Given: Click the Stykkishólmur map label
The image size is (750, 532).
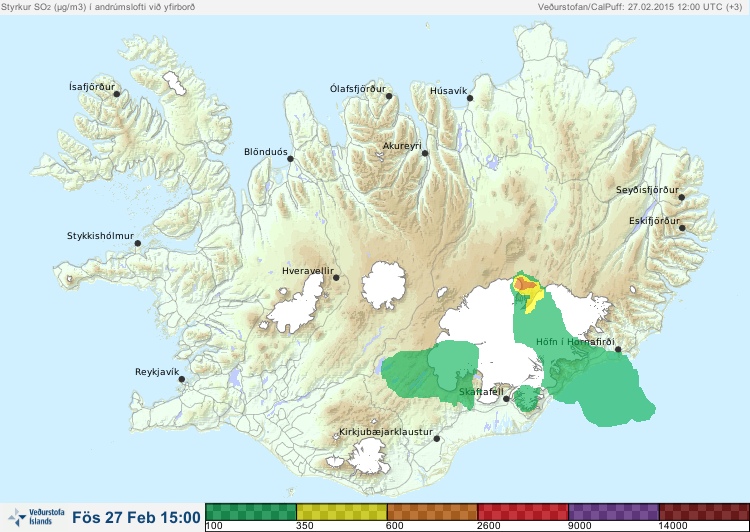Looking at the screenshot, I should click(100, 236).
